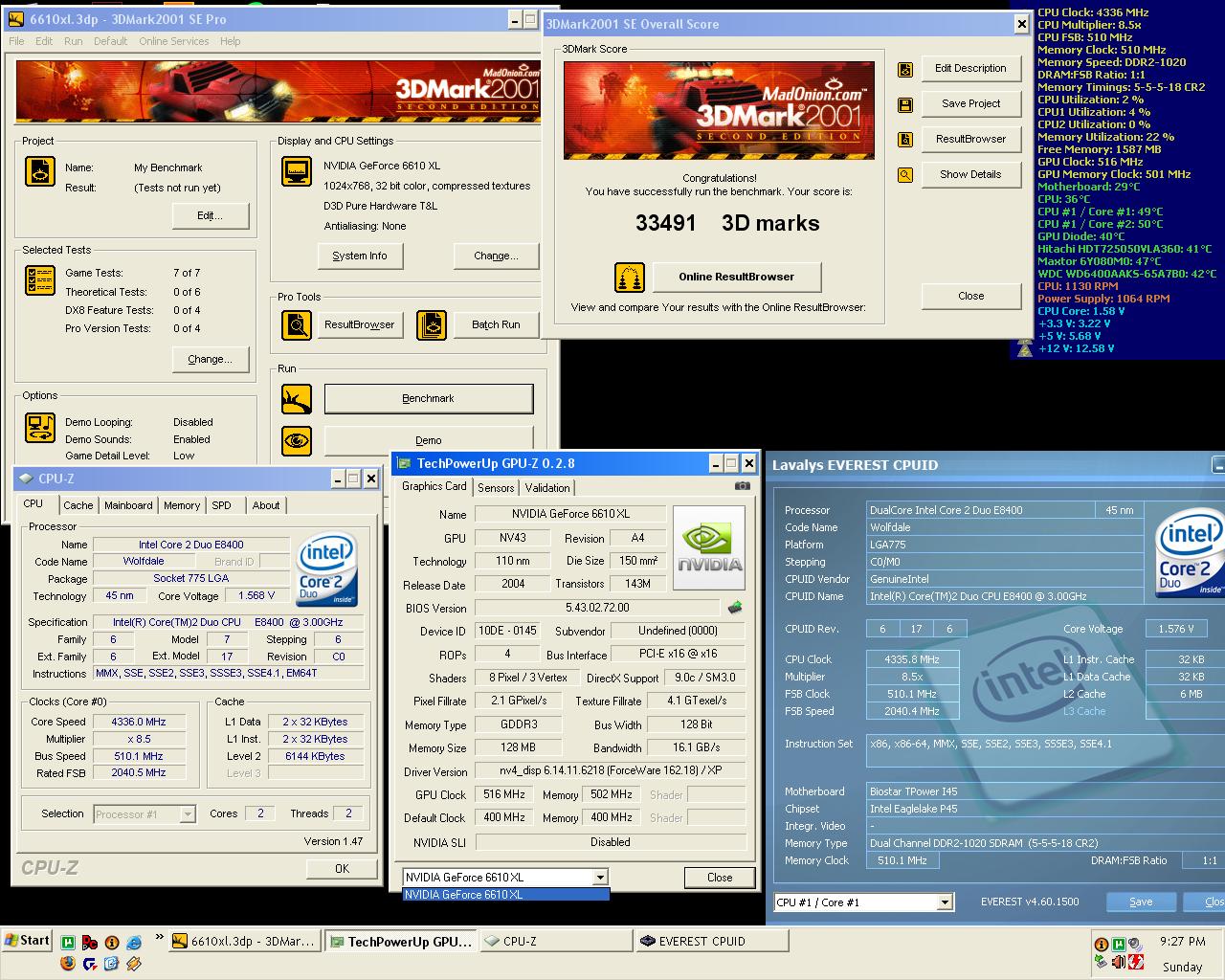This screenshot has height=980, width=1225.
Task: Click the Project icon in 3DMark window
Action: (x=40, y=172)
